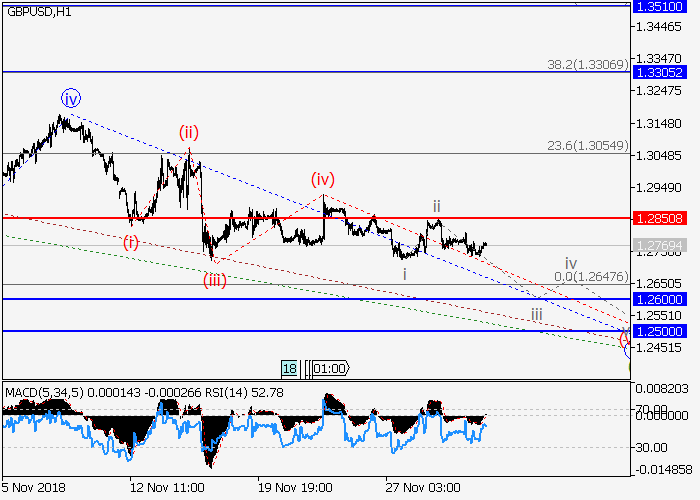The height and width of the screenshot is (500, 700).
Task: Click the brown iv forecast wave label
Action: pyautogui.click(x=570, y=263)
